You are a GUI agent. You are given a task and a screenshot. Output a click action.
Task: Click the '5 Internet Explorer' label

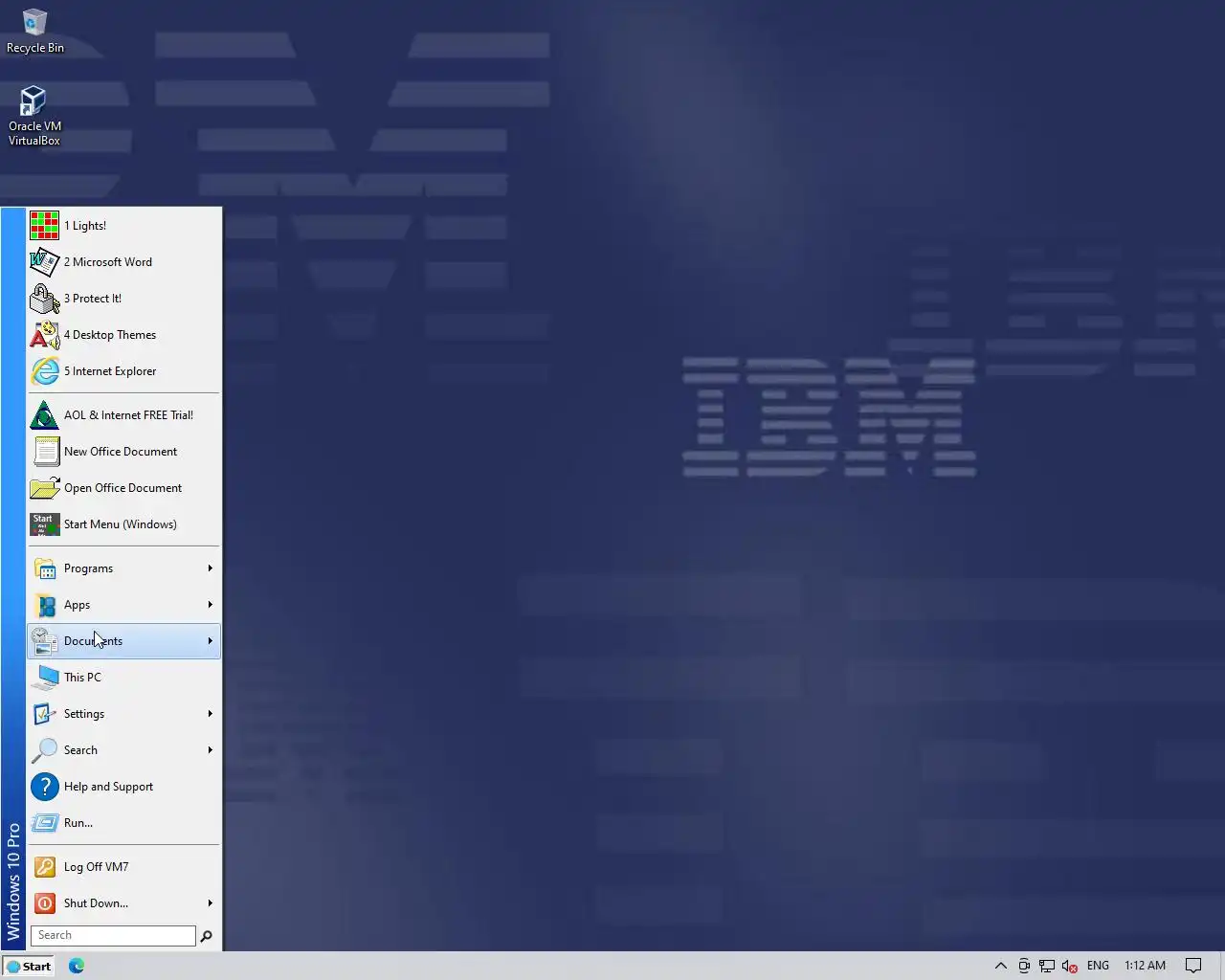110,371
